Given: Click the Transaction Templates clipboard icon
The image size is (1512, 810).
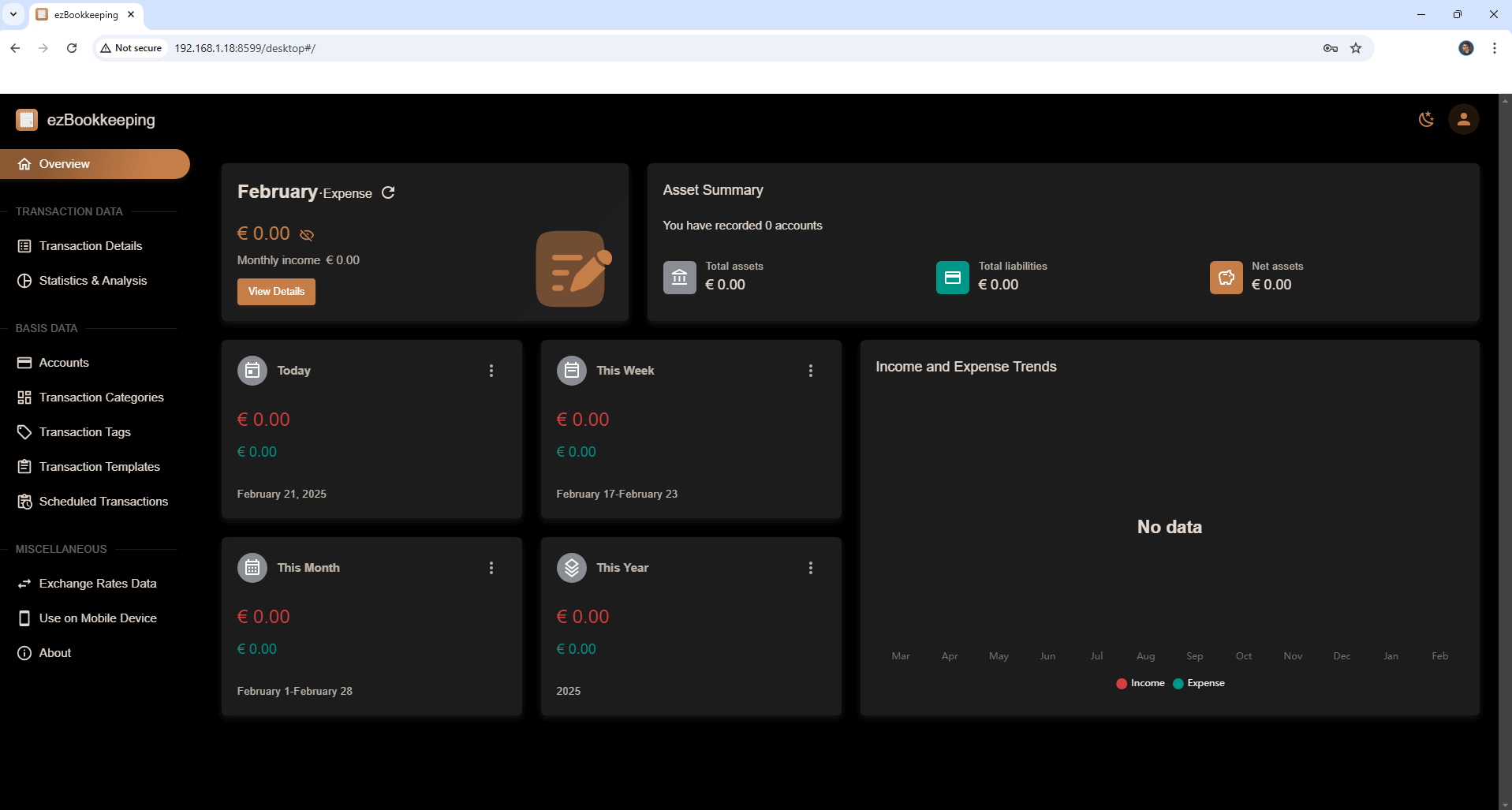Looking at the screenshot, I should pos(24,467).
